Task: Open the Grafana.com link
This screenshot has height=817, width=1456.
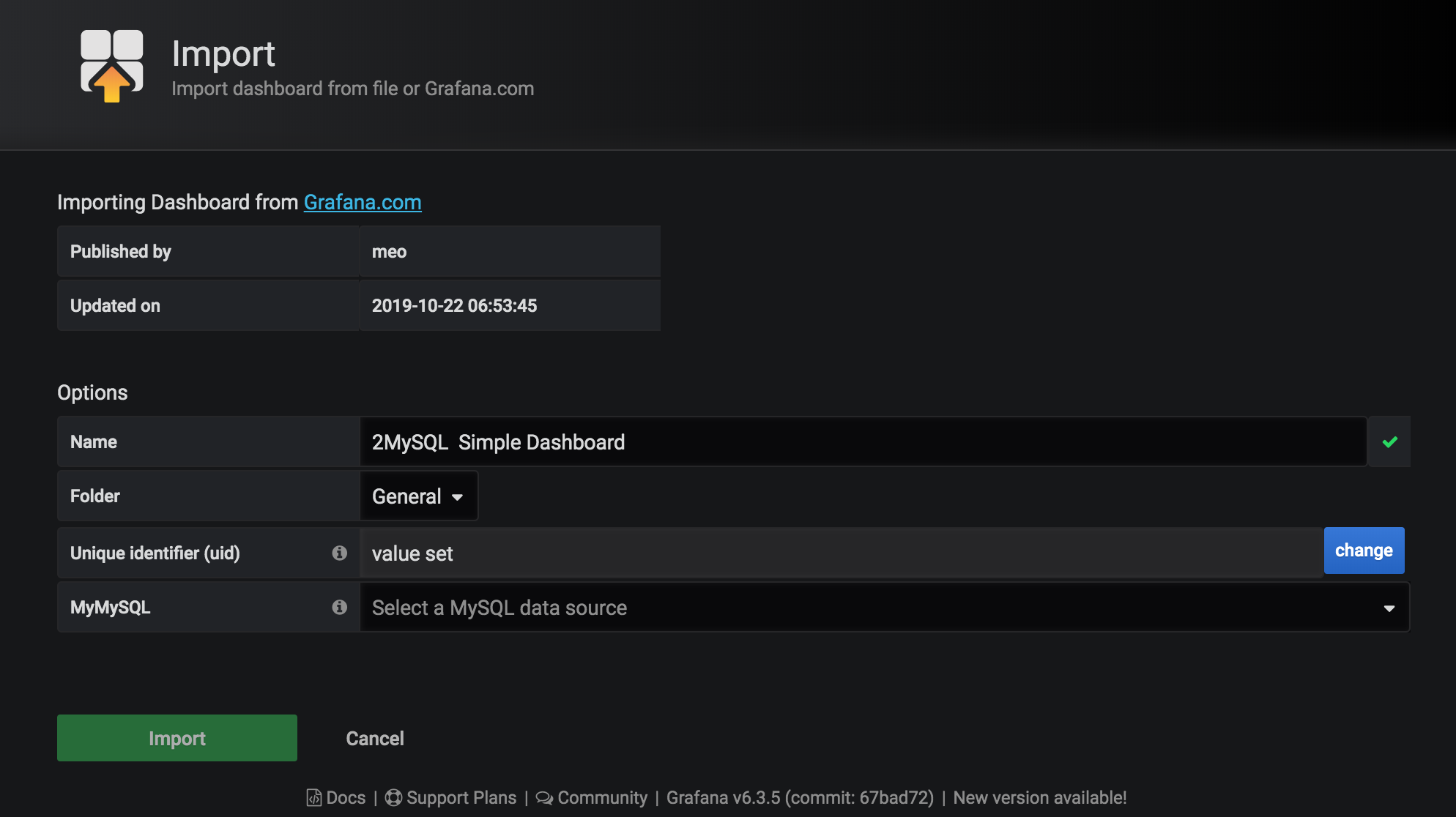Action: click(363, 202)
